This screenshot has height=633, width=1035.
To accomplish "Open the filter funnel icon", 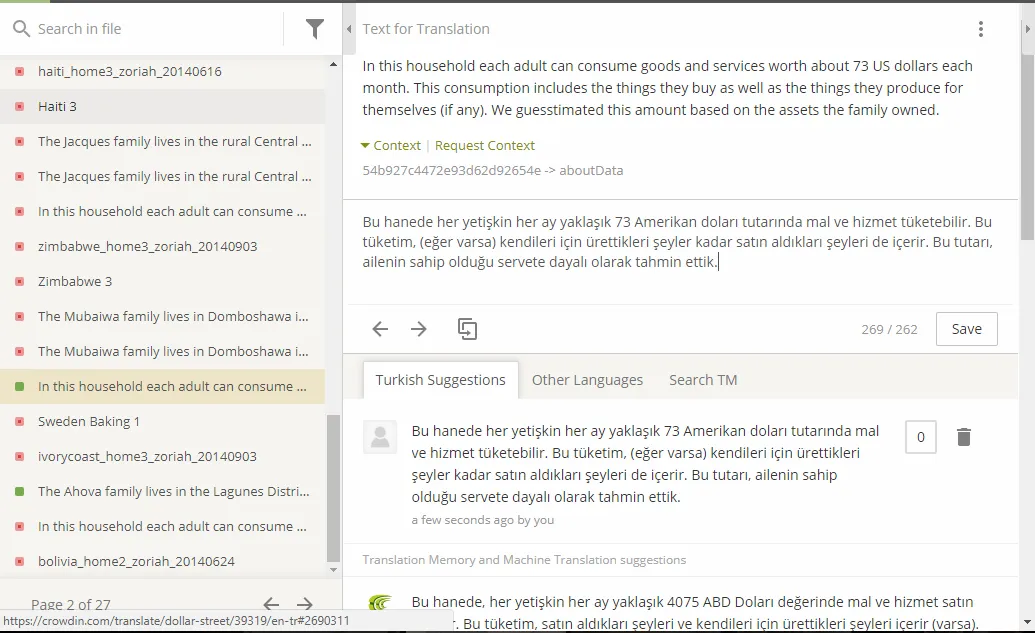I will tap(315, 28).
